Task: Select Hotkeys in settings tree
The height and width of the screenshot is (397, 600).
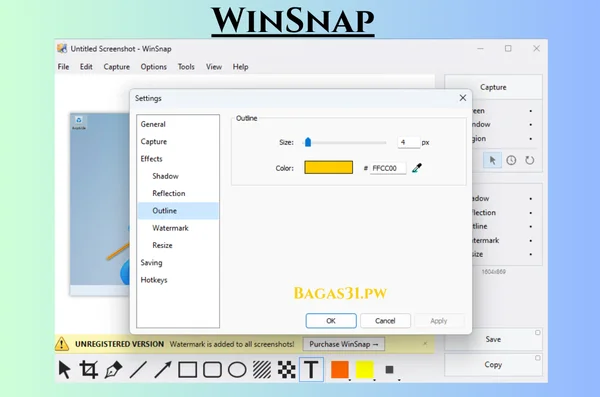Action: [178, 280]
